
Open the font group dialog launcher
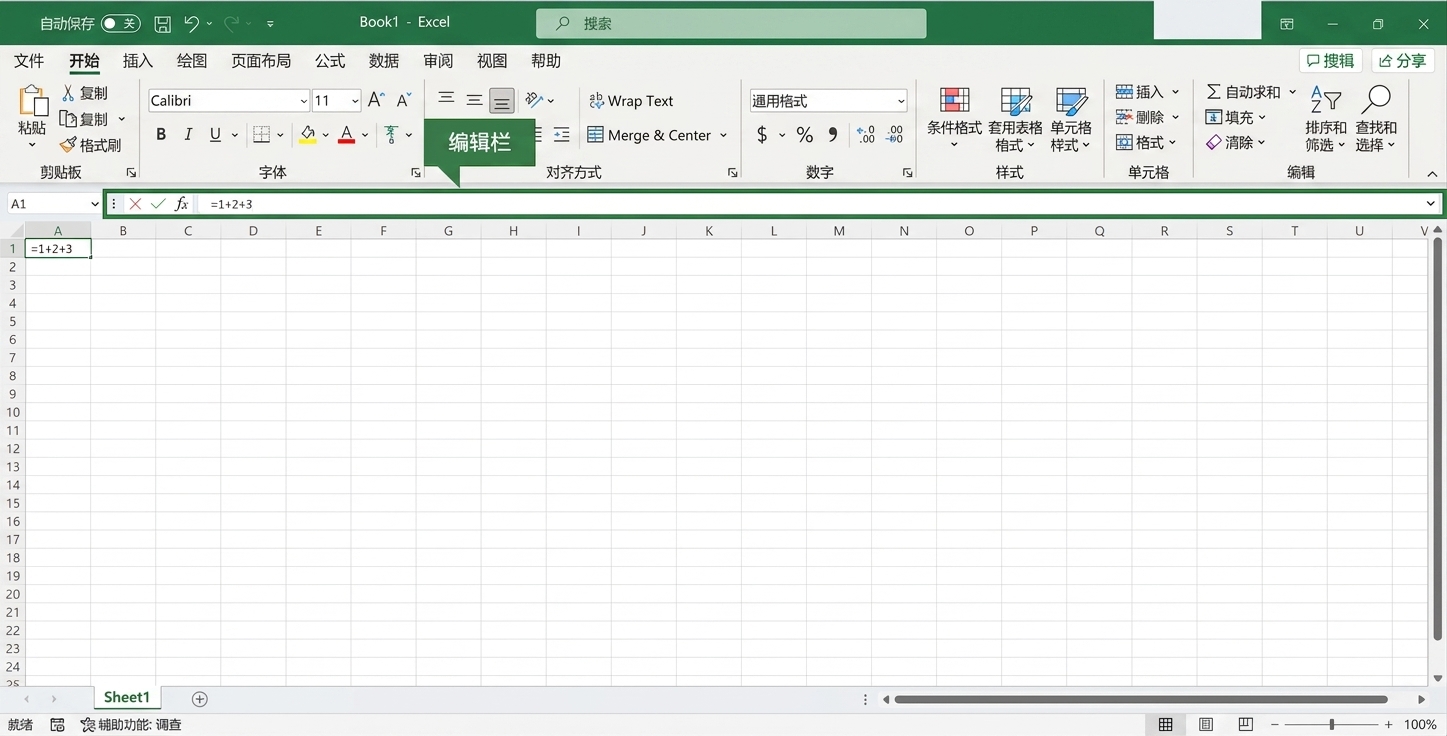point(416,173)
